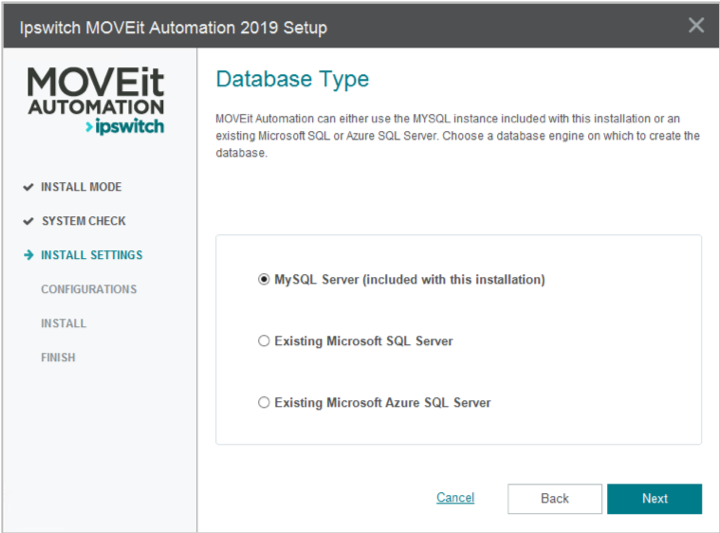Select the INSTALL SETTINGS step label

tap(91, 255)
